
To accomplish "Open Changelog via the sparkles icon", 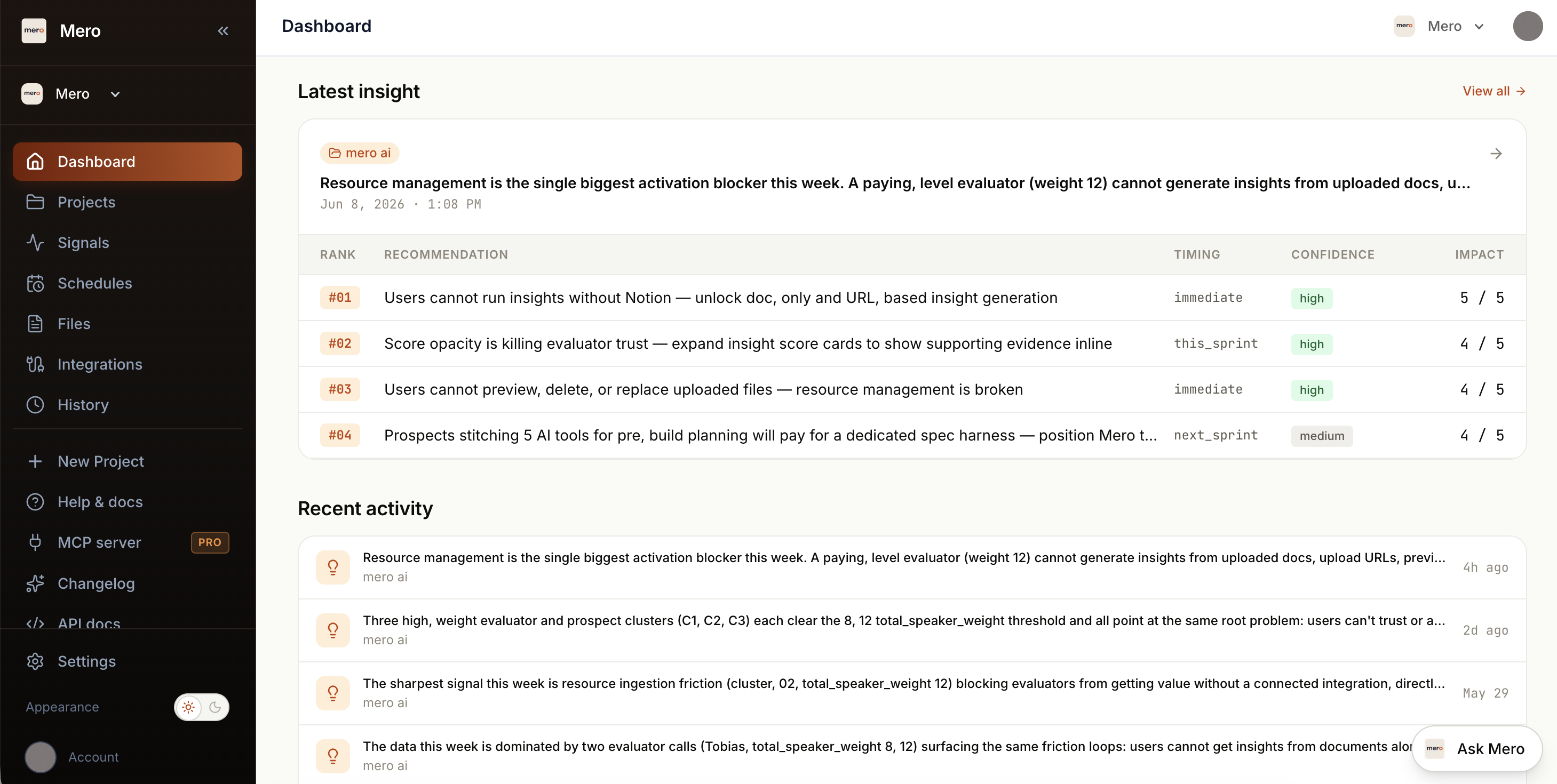I will [x=35, y=583].
